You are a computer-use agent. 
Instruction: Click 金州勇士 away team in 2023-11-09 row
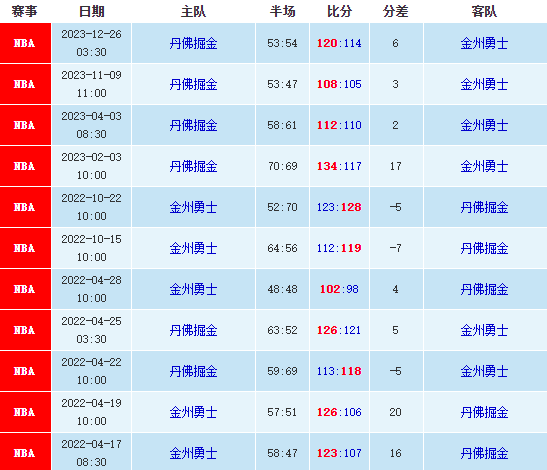tap(484, 84)
